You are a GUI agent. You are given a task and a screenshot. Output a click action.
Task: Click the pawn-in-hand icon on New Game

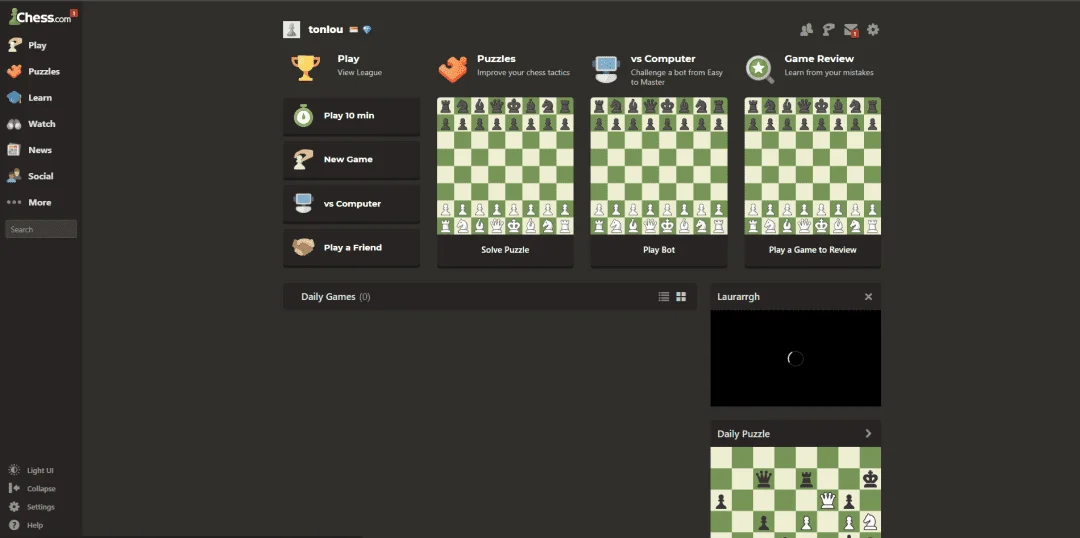(x=304, y=160)
